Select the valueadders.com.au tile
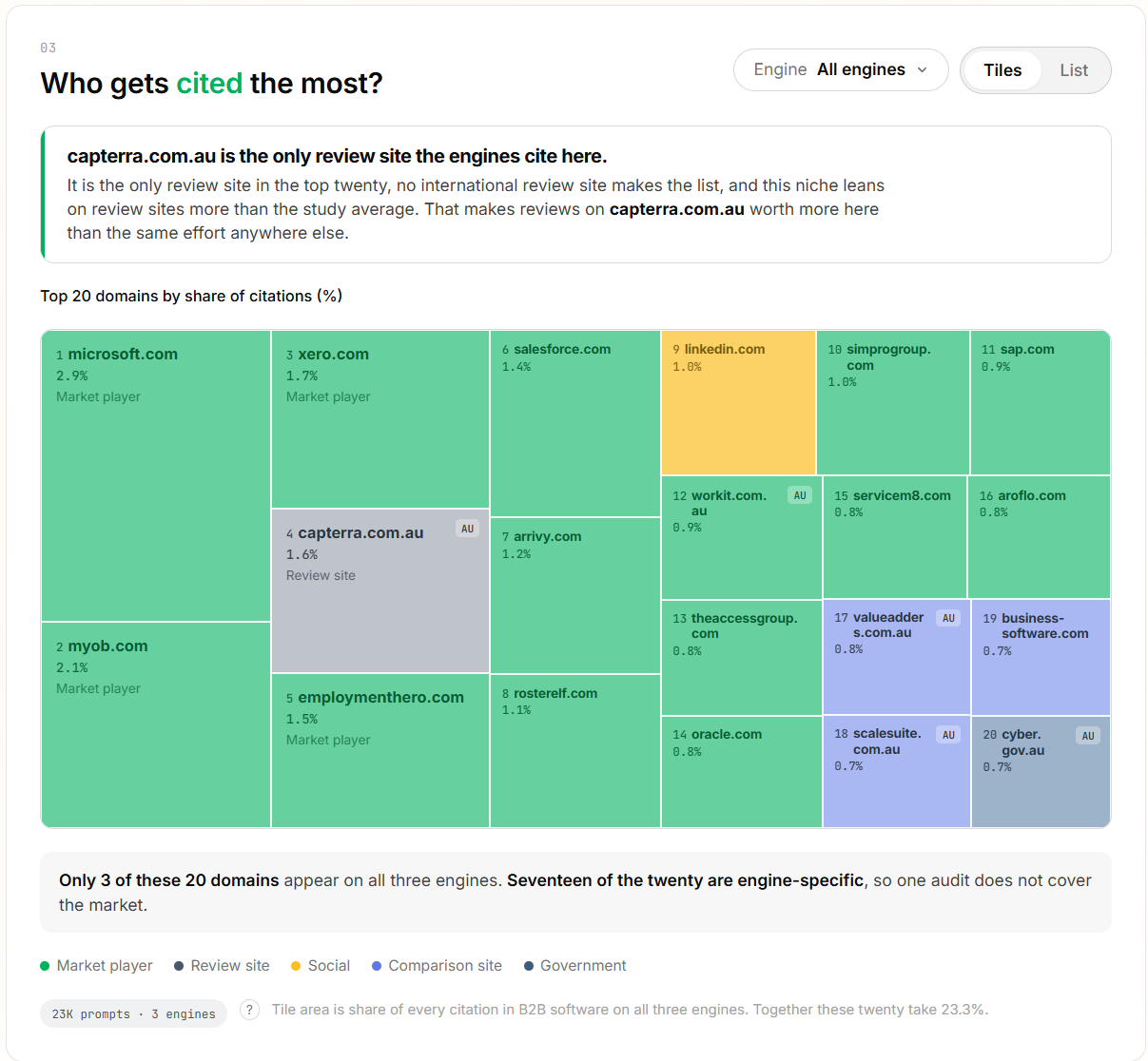The height and width of the screenshot is (1061, 1148). 897,657
